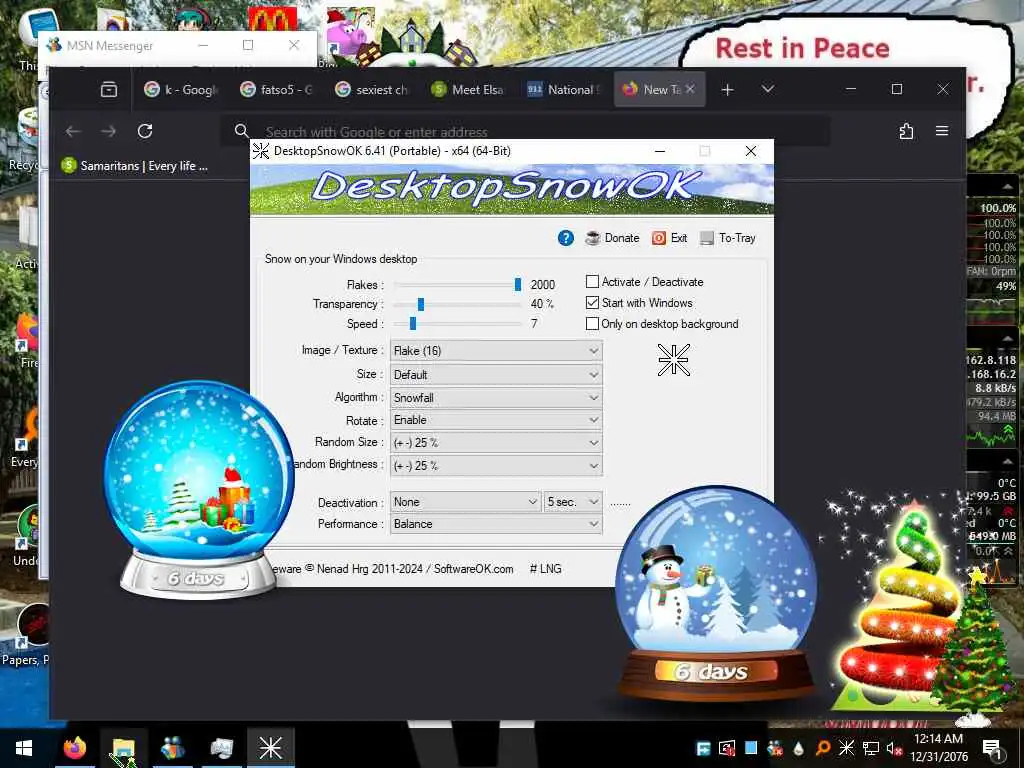The width and height of the screenshot is (1024, 768).
Task: Open the list all tabs chevron
Action: pyautogui.click(x=768, y=89)
